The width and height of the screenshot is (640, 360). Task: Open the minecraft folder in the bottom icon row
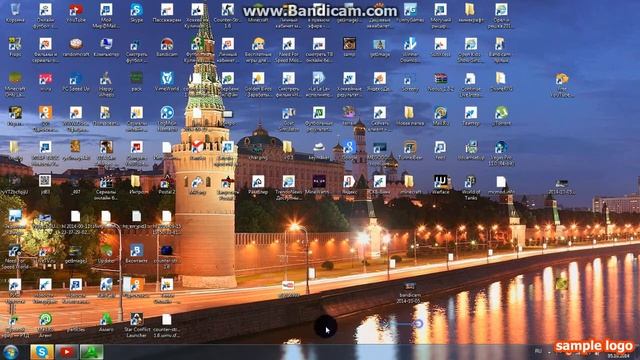pos(409,184)
